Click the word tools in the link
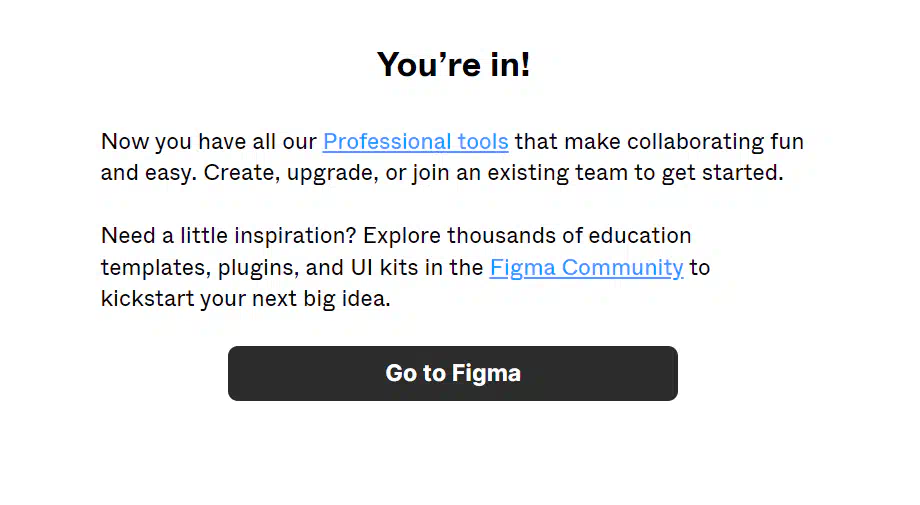Screen dimensions: 920x505 point(483,142)
